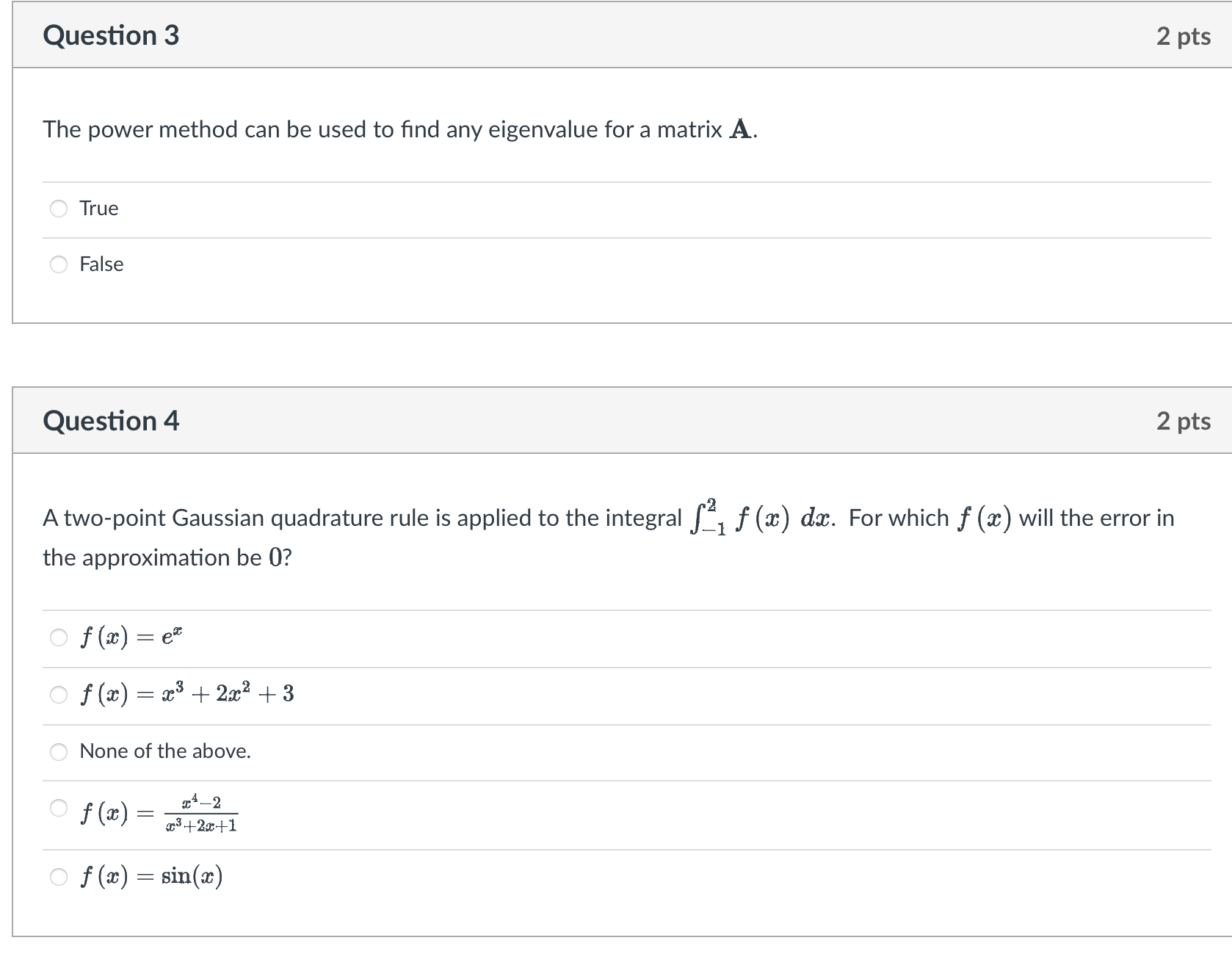Choose the radio button for f(x) = e^x

pos(59,637)
